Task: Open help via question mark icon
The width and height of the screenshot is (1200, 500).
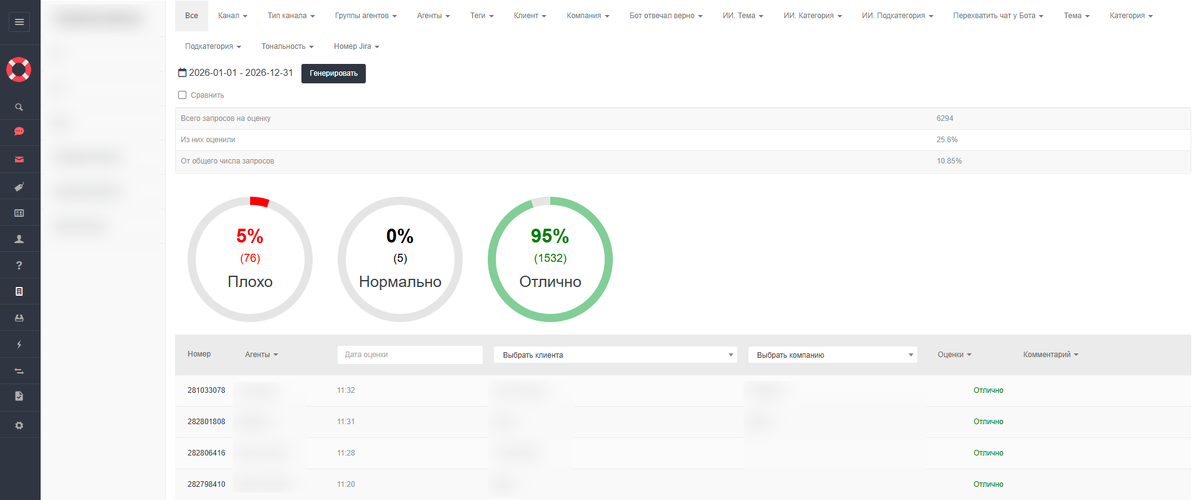Action: tap(19, 265)
